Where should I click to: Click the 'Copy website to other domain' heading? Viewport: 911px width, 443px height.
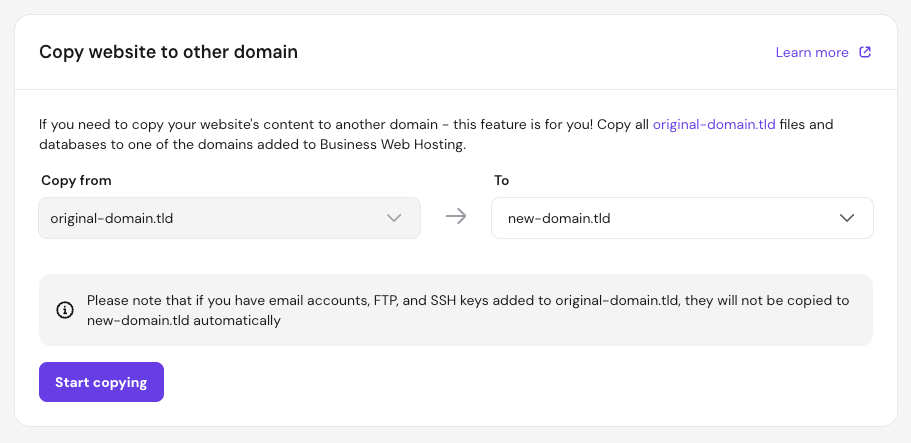(x=168, y=52)
